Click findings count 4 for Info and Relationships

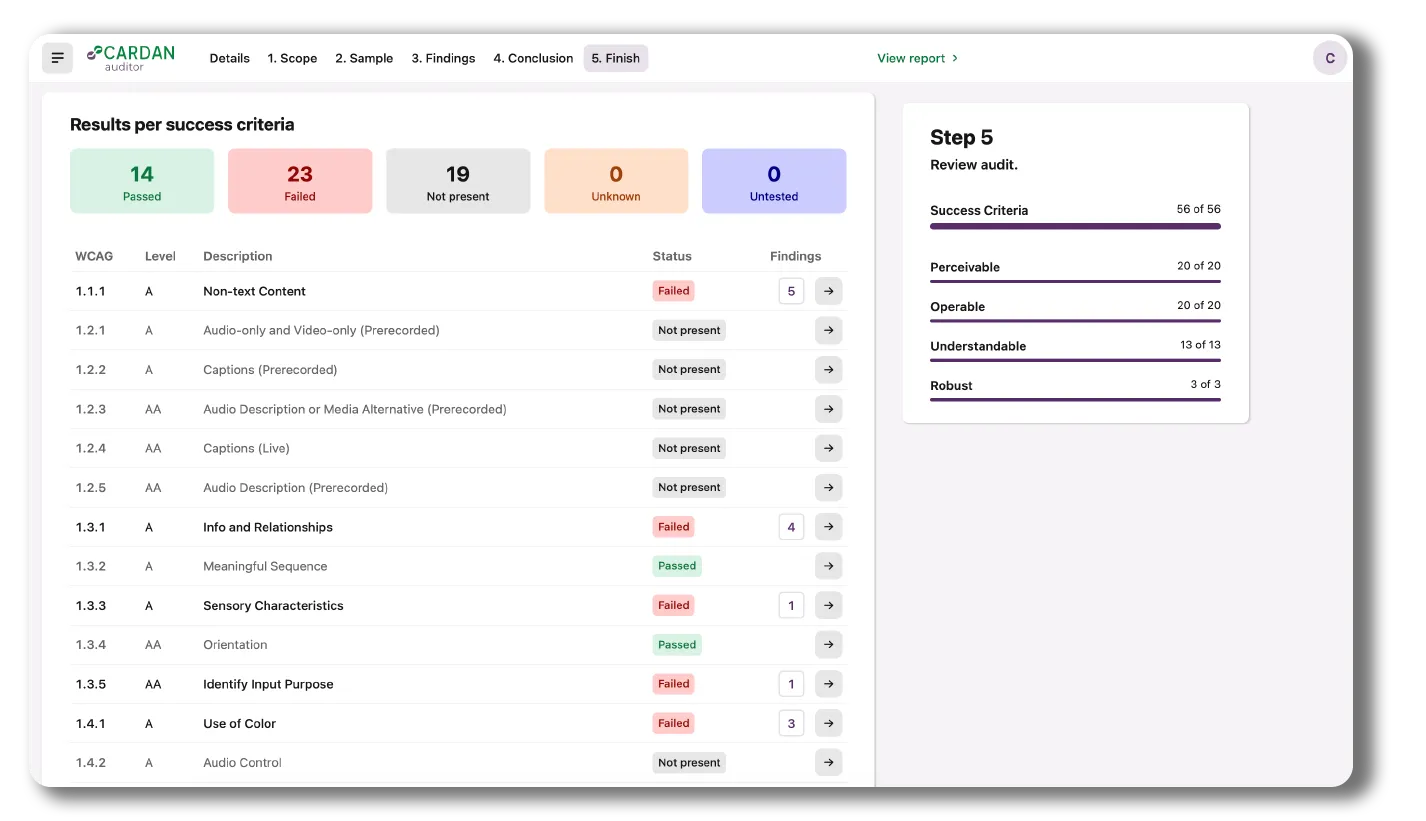(791, 527)
